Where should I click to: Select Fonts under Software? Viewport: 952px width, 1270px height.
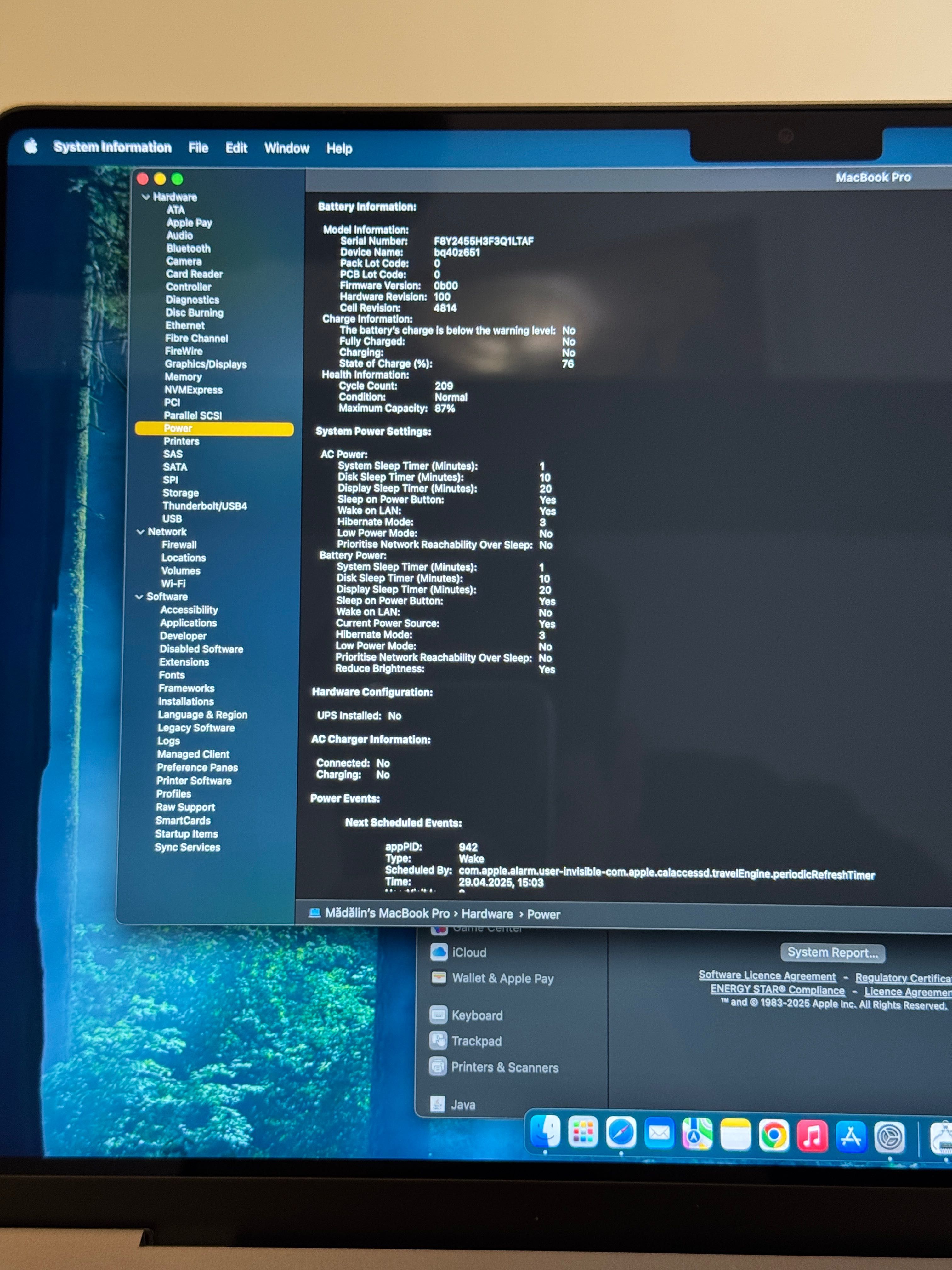[172, 675]
